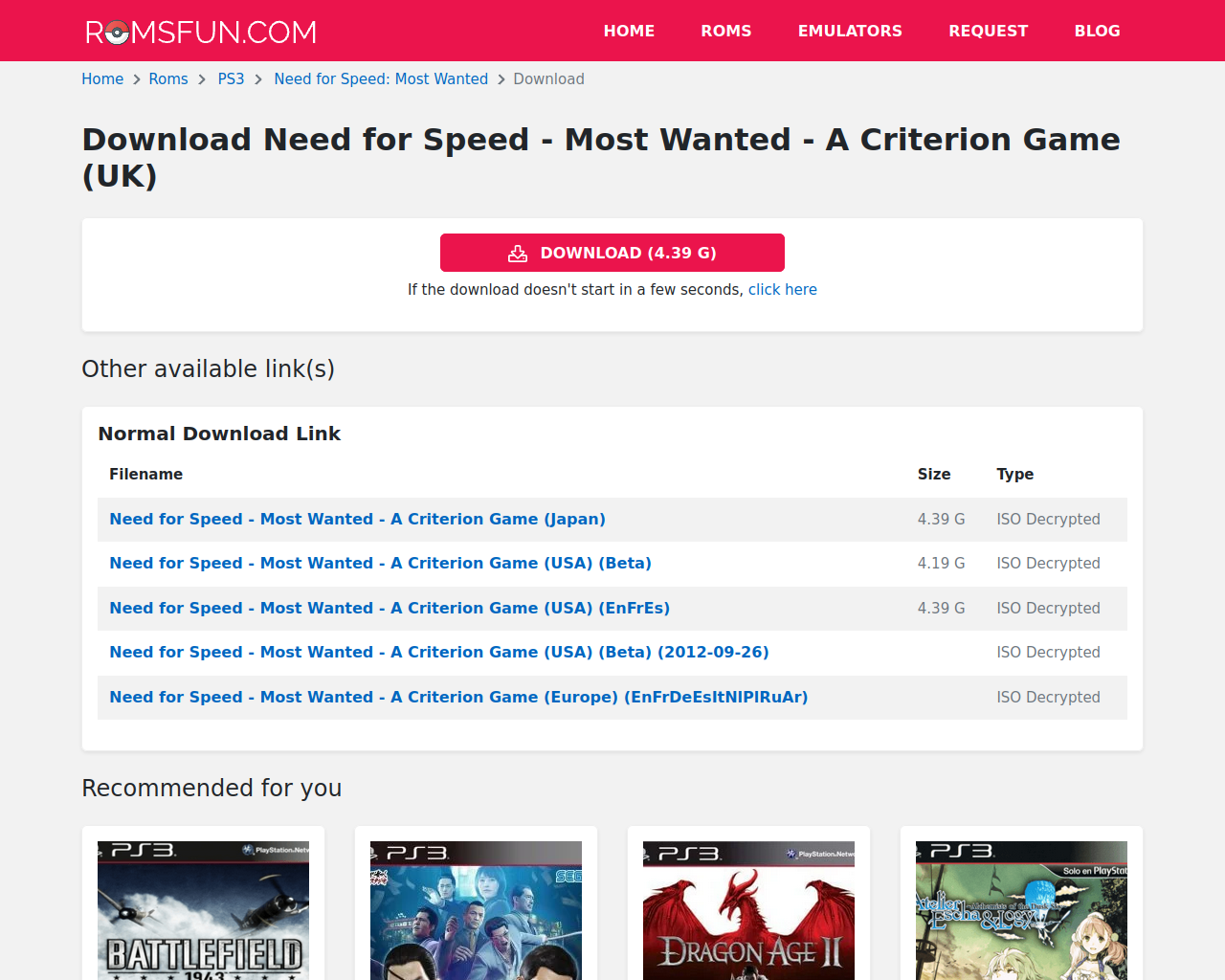Click the Type column header

pyautogui.click(x=1014, y=475)
